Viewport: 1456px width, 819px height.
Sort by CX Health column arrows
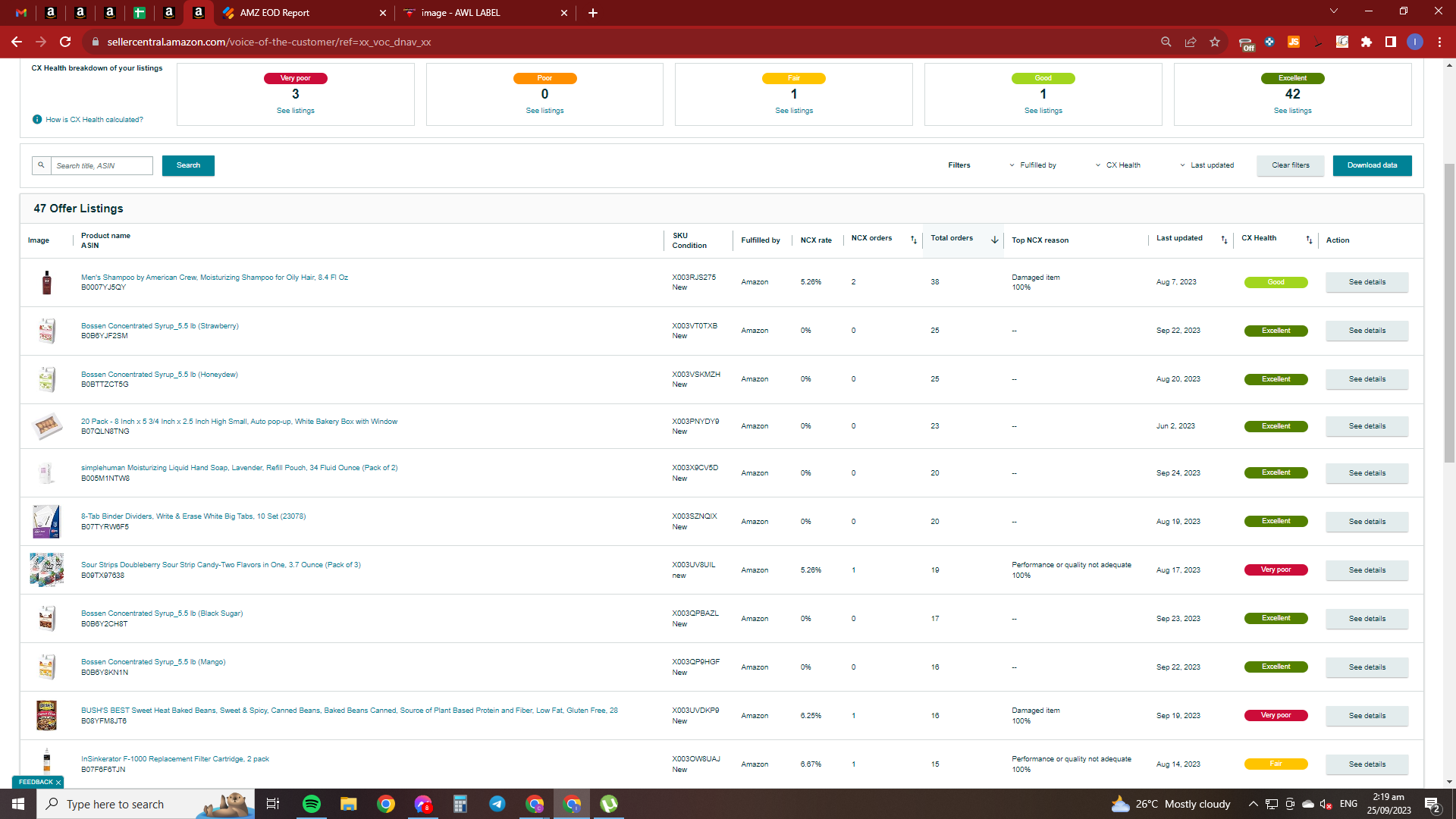(x=1309, y=240)
